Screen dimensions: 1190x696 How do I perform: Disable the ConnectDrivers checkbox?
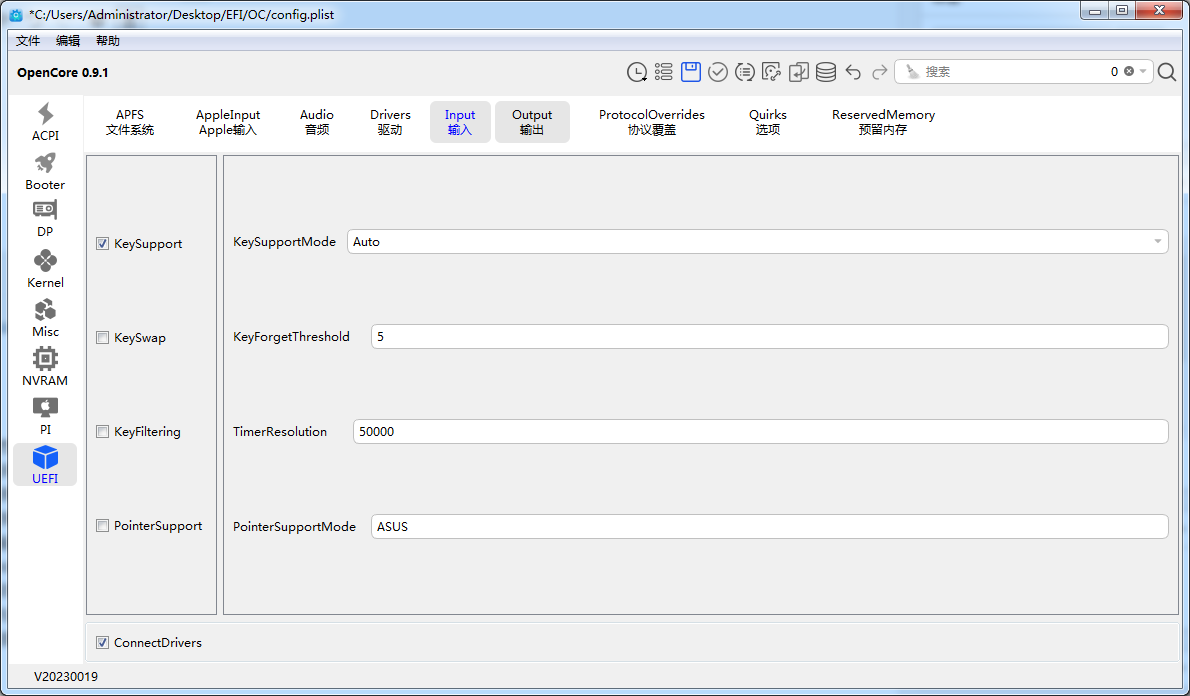click(x=103, y=643)
